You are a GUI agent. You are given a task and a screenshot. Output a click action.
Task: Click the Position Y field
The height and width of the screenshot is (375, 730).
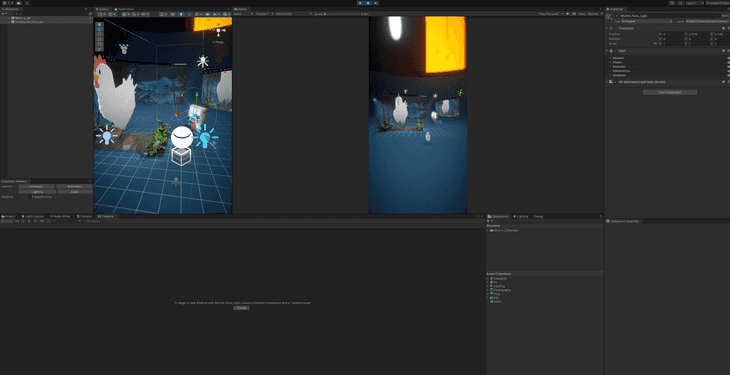[x=699, y=34]
